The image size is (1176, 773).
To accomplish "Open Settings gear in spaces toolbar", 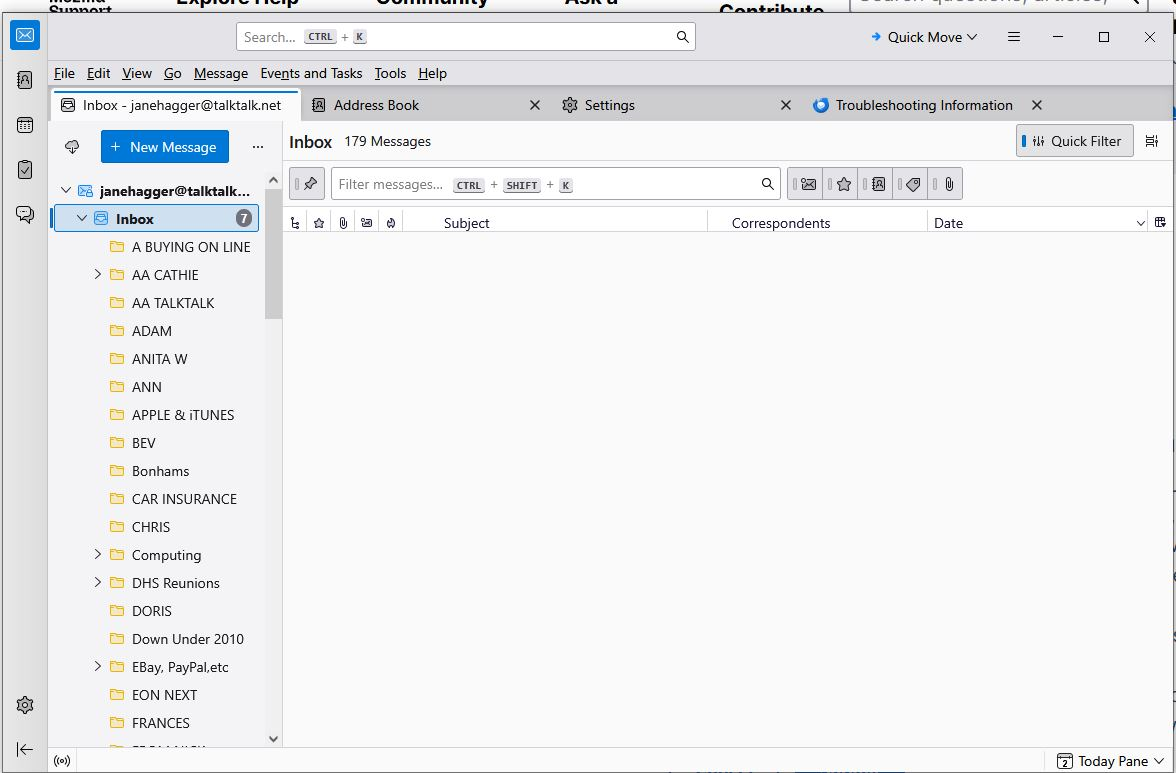I will point(25,705).
